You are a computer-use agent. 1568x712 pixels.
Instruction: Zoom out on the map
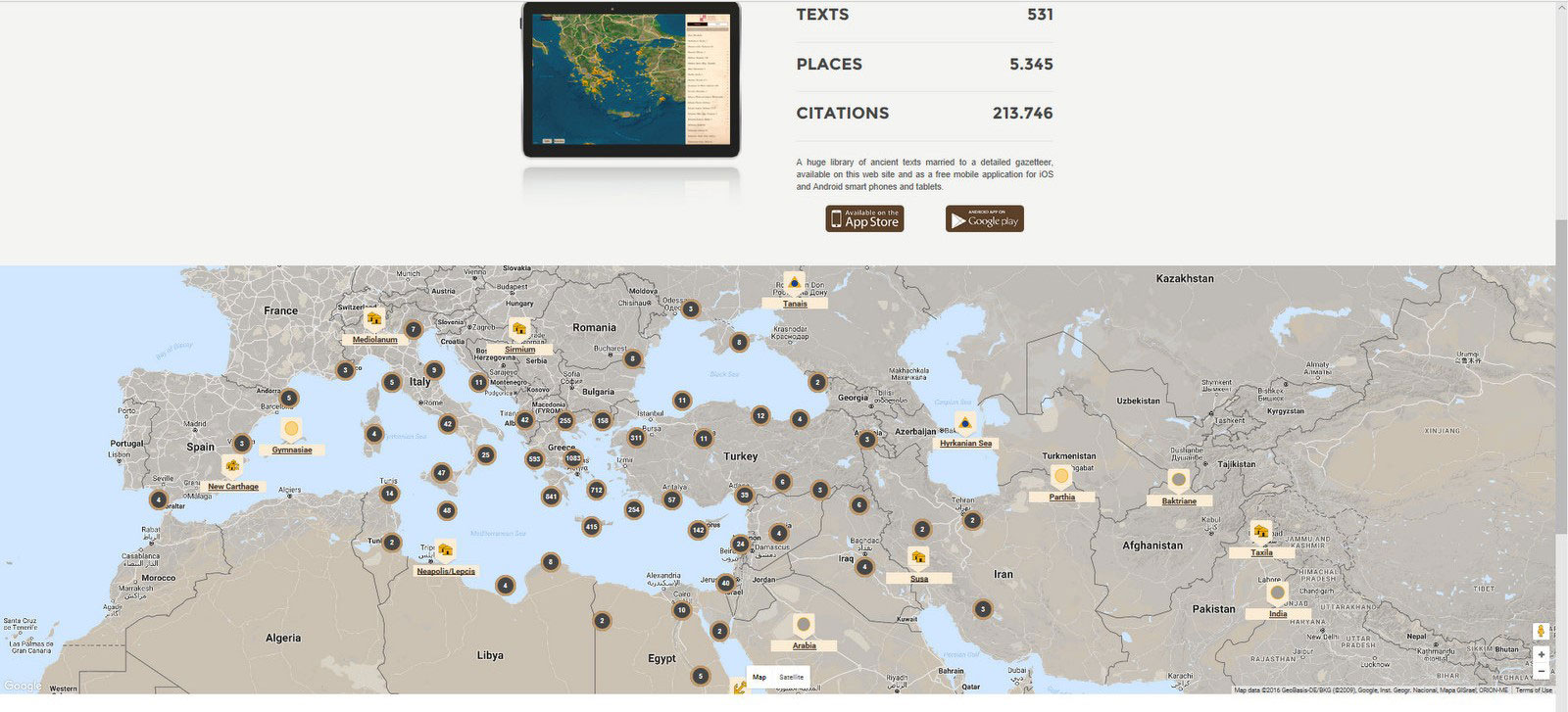point(1542,672)
